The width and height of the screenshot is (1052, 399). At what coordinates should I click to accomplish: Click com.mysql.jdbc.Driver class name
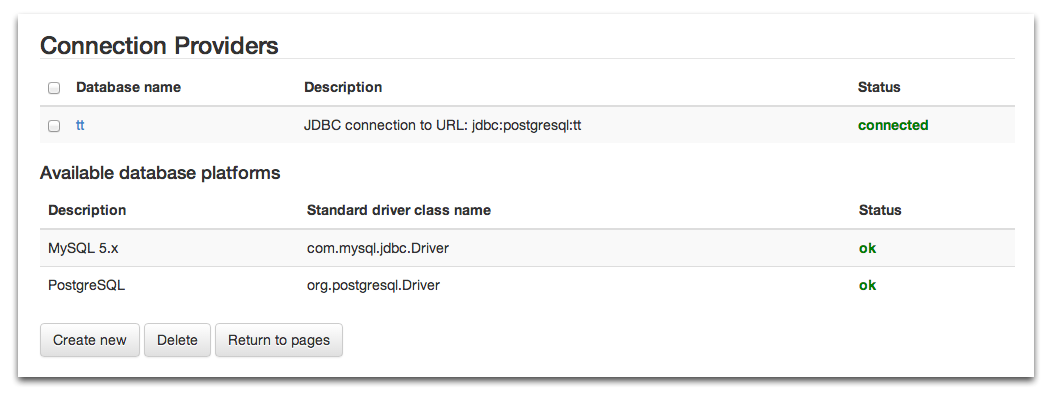pyautogui.click(x=378, y=248)
